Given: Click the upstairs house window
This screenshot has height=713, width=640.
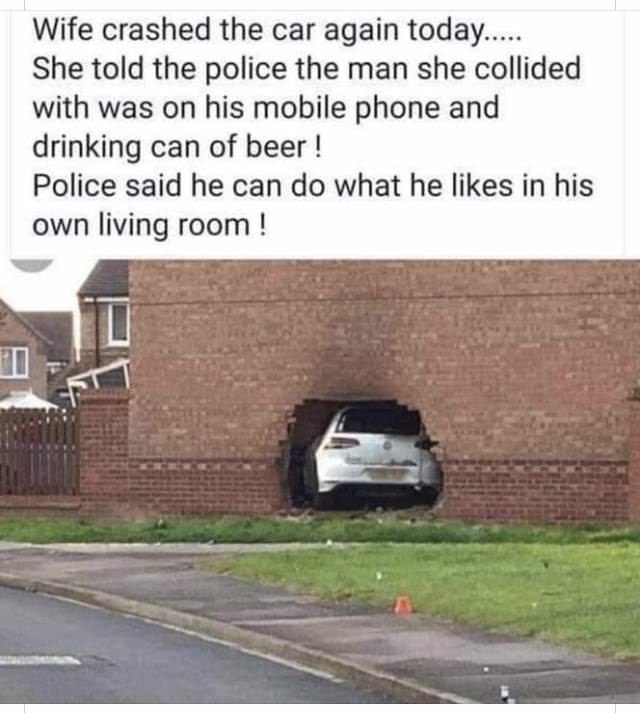Looking at the screenshot, I should pos(120,323).
